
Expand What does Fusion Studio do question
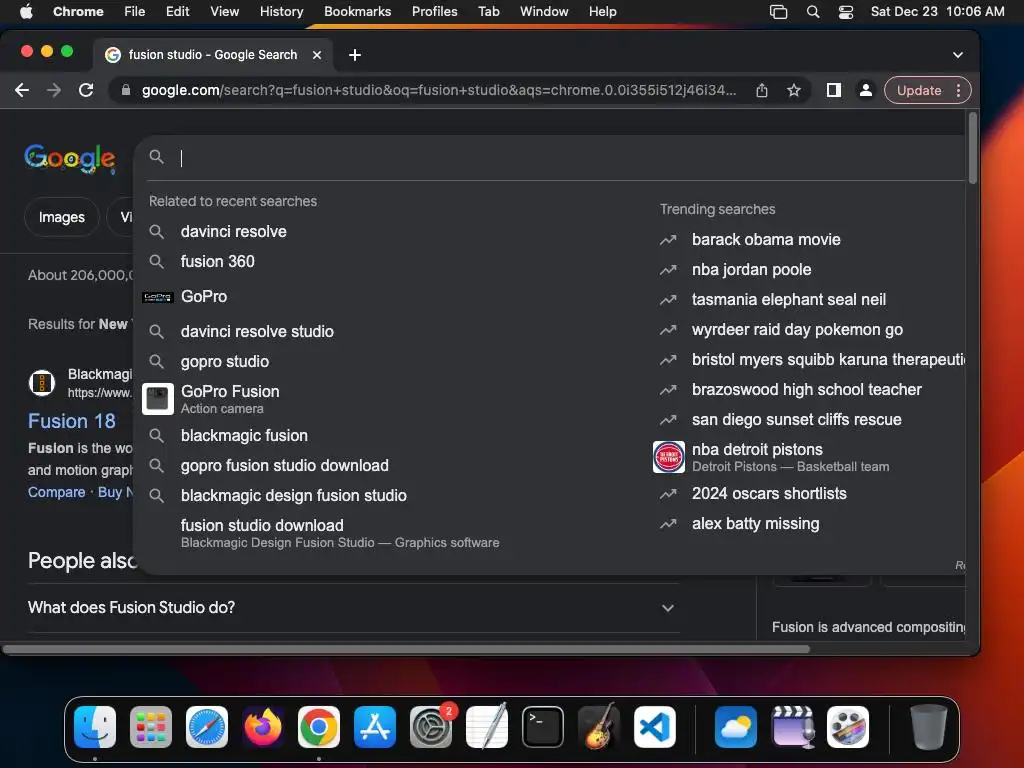(353, 607)
